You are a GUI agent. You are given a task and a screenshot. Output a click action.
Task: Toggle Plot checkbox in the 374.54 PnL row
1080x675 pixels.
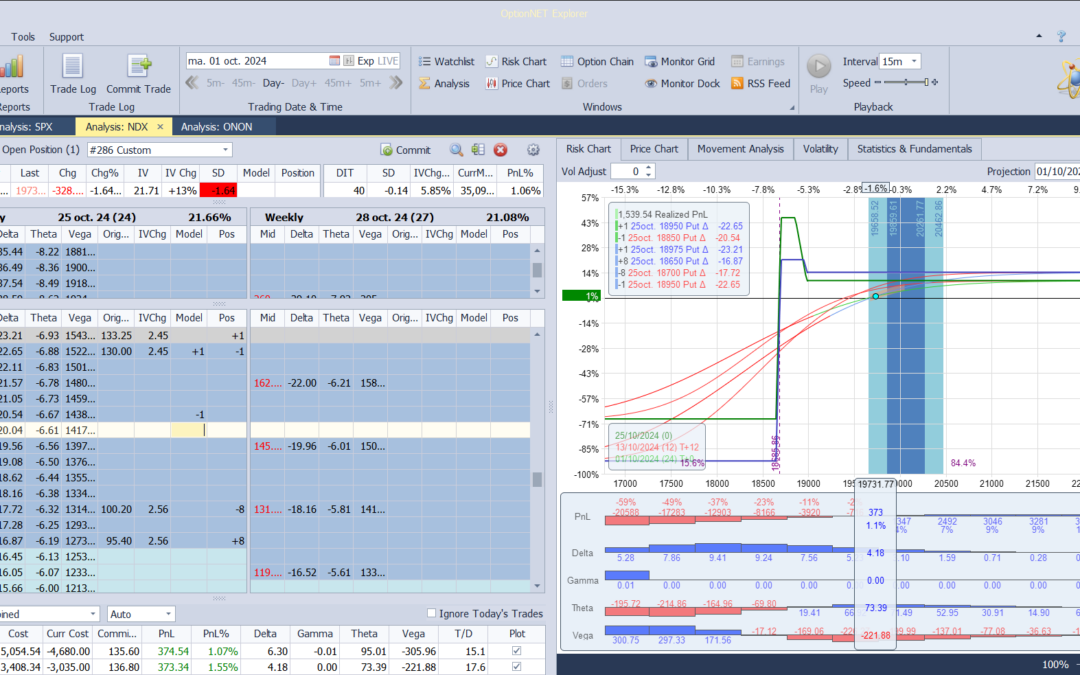pos(517,651)
